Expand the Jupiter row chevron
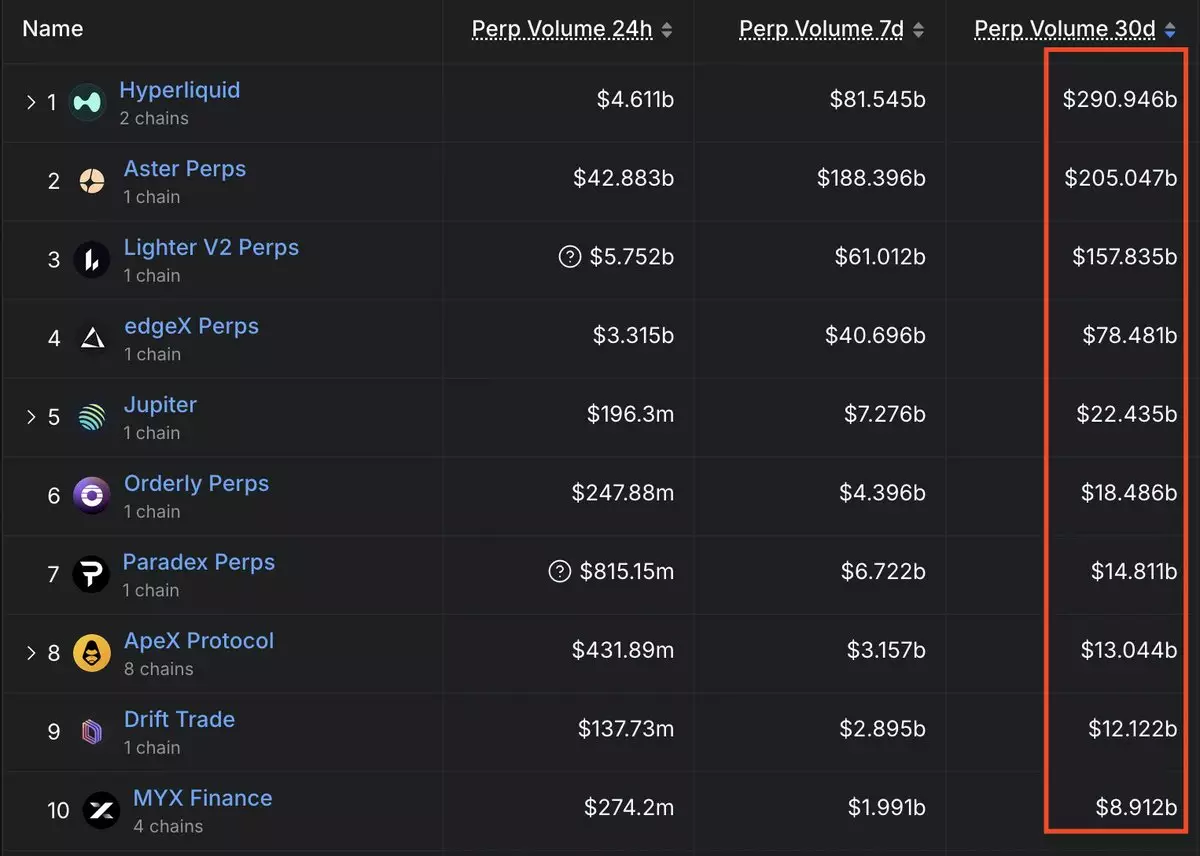The image size is (1200, 856). pos(31,417)
